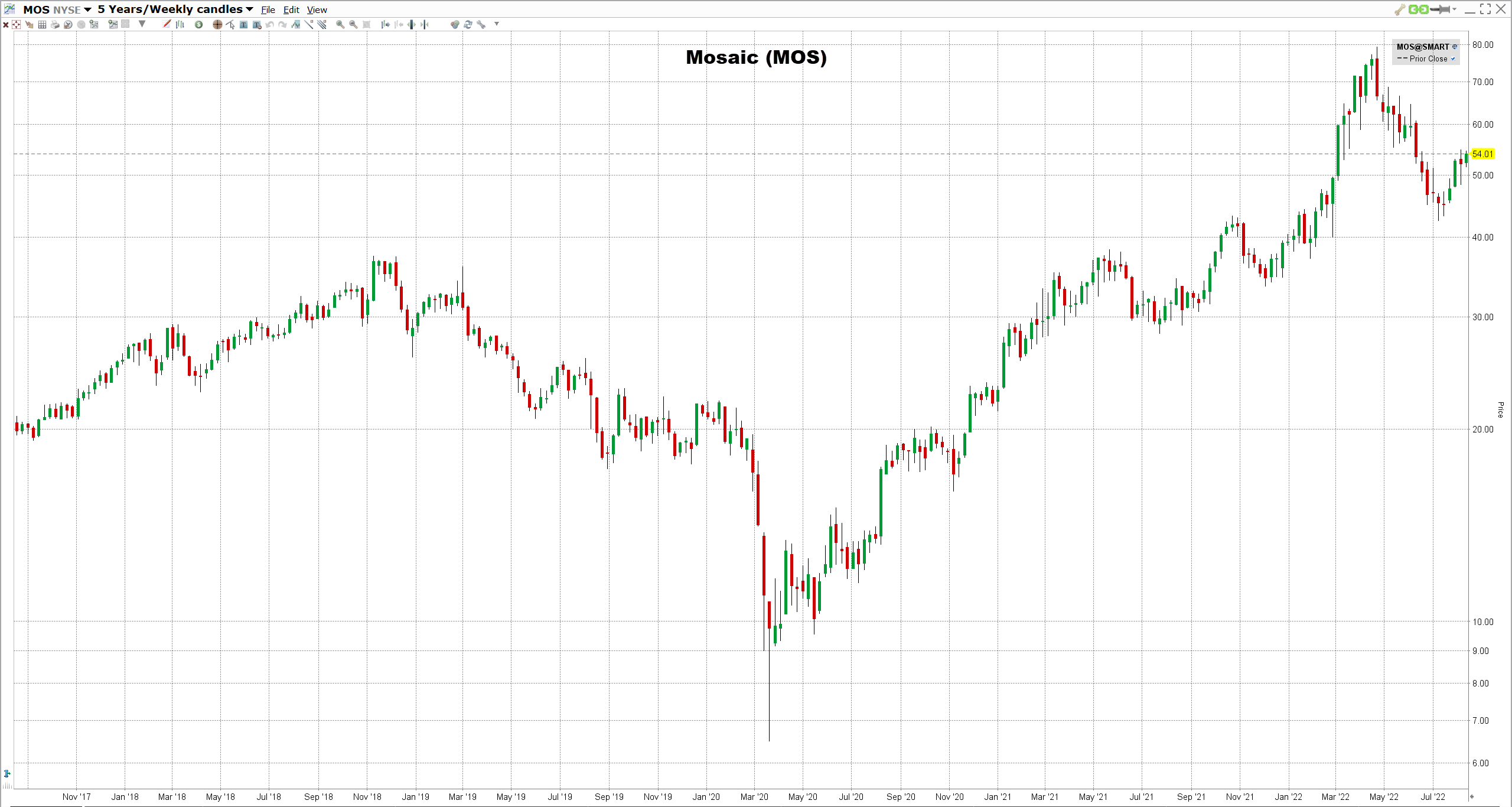Toggle the pushpin icon in title bar
This screenshot has height=807, width=1512.
(1440, 9)
